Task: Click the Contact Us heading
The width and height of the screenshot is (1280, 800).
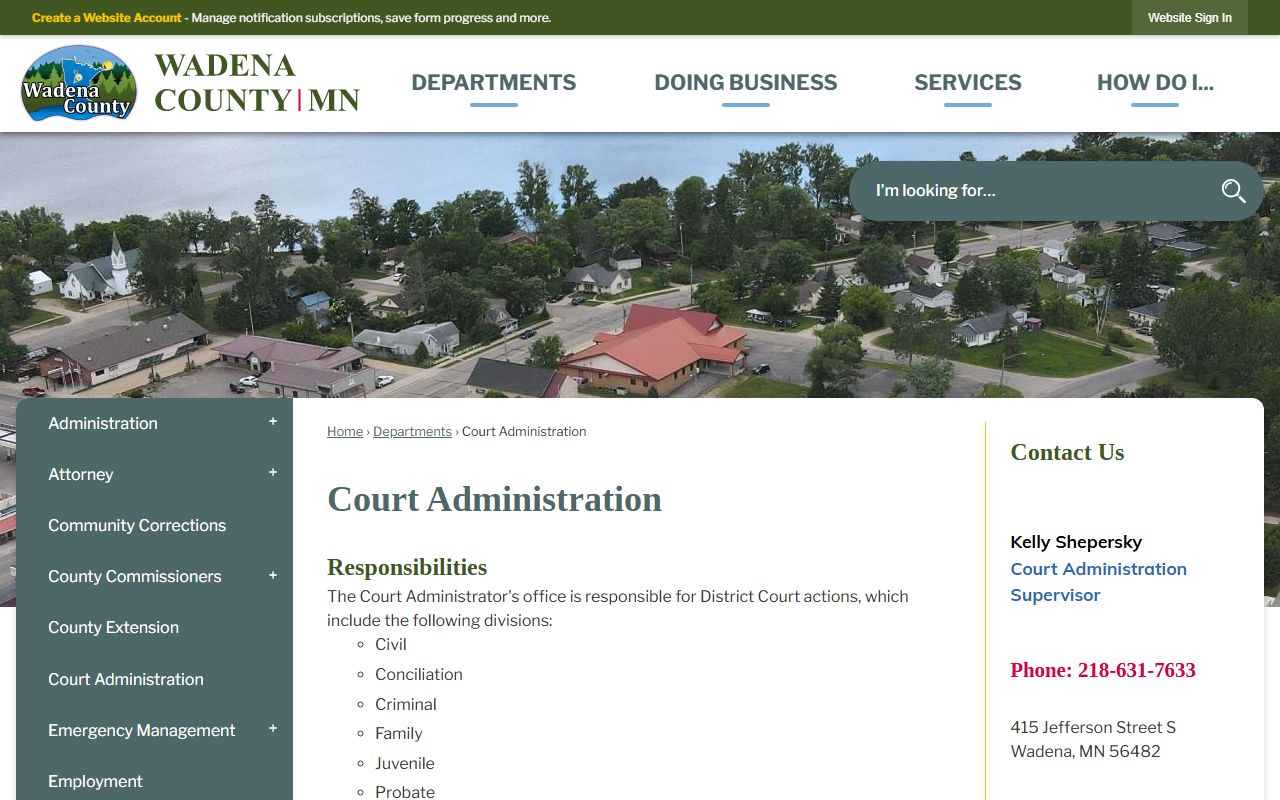Action: coord(1067,452)
